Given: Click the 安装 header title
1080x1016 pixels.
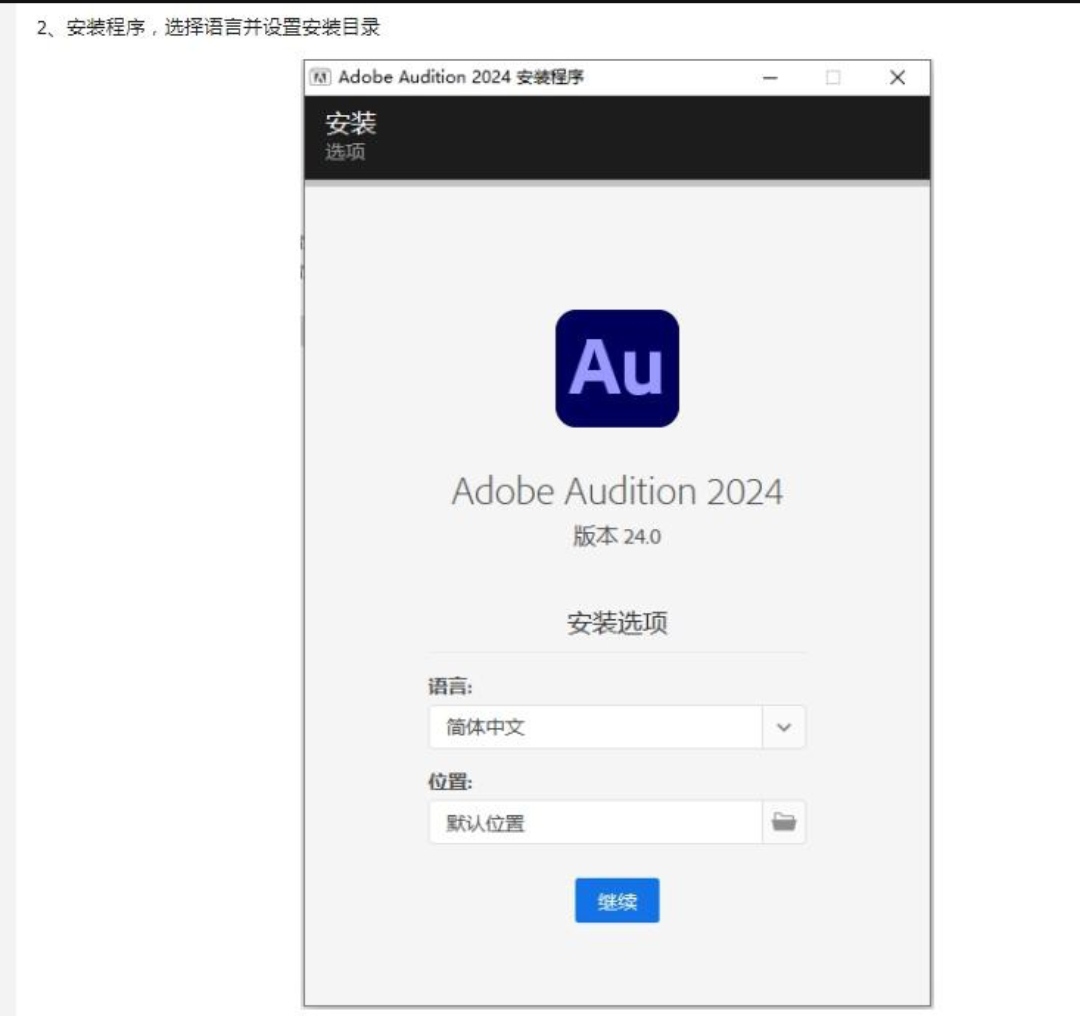Looking at the screenshot, I should click(x=350, y=125).
